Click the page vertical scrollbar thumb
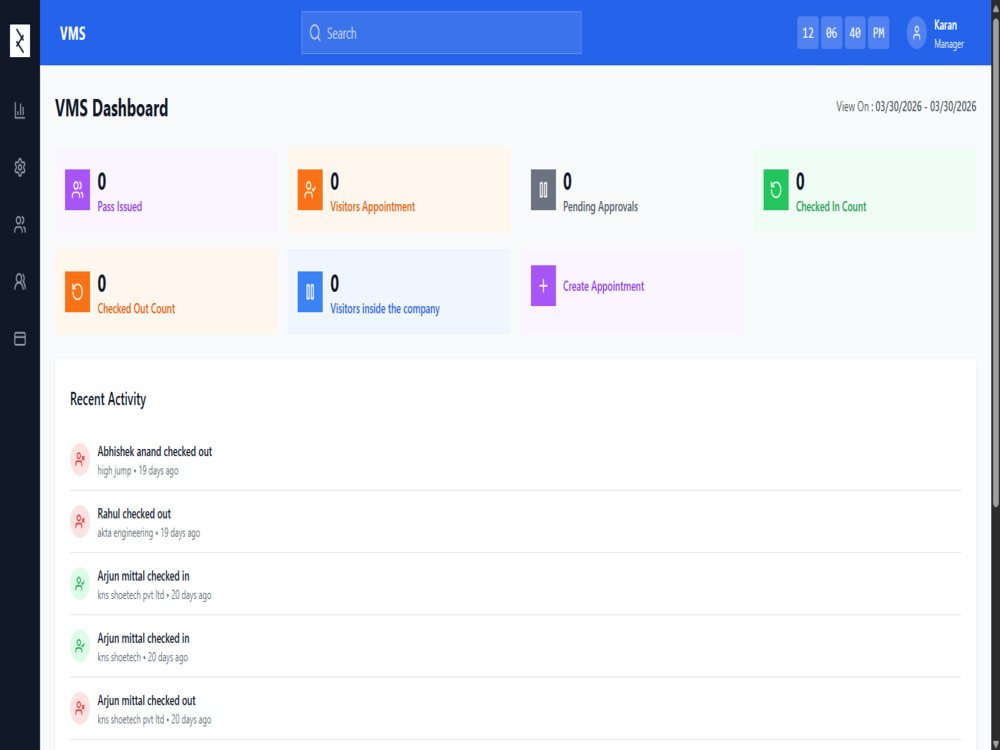The width and height of the screenshot is (1000, 750). pyautogui.click(x=996, y=261)
